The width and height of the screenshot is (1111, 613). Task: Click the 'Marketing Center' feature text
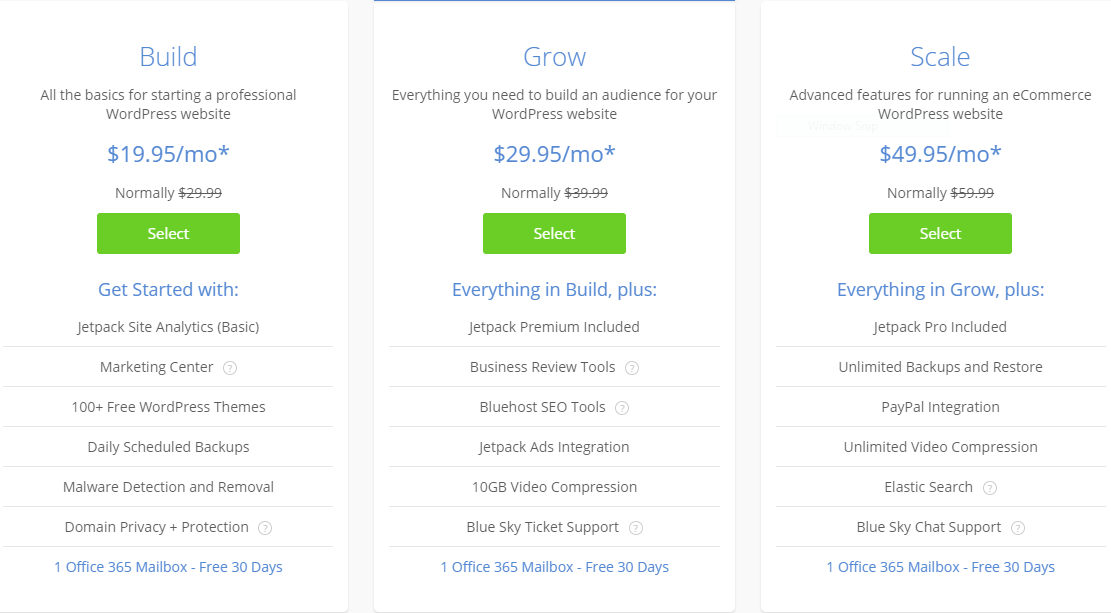pyautogui.click(x=157, y=367)
